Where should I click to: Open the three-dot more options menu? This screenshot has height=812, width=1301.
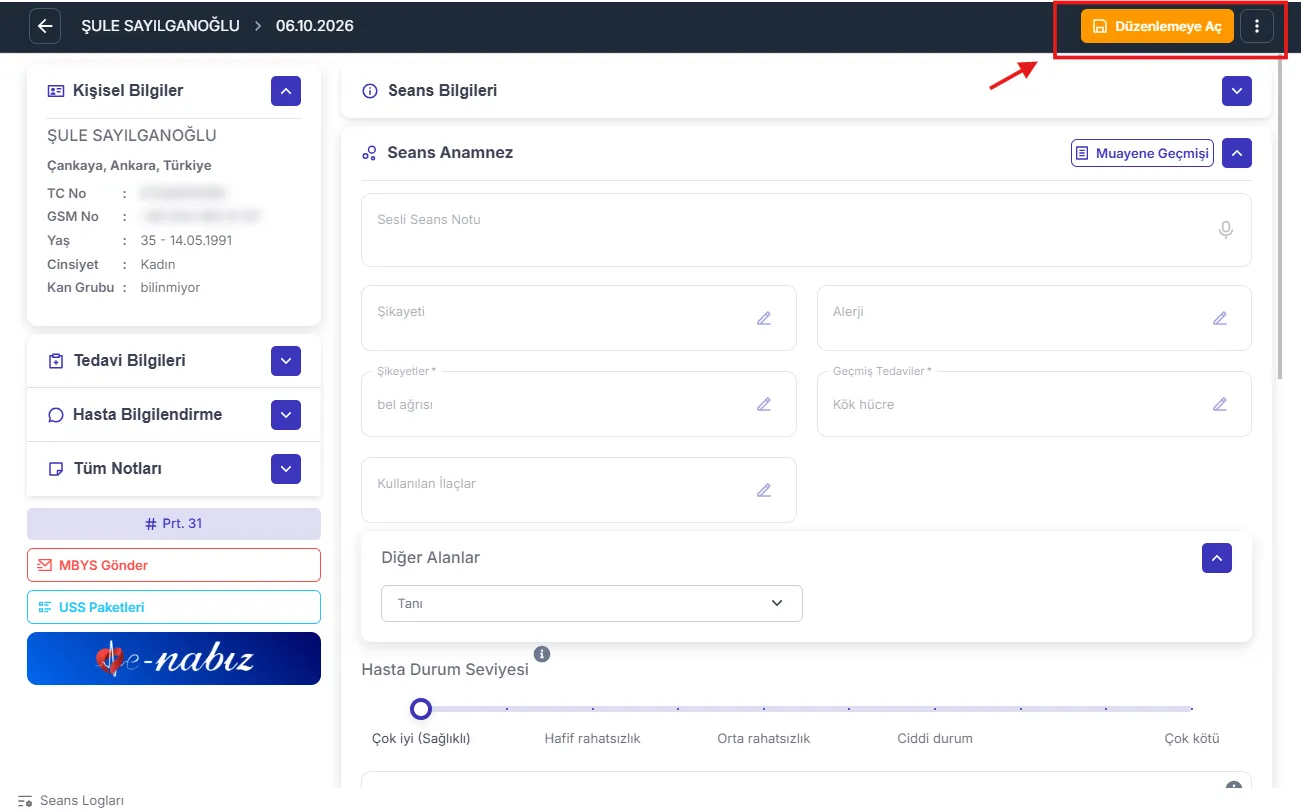click(1257, 26)
